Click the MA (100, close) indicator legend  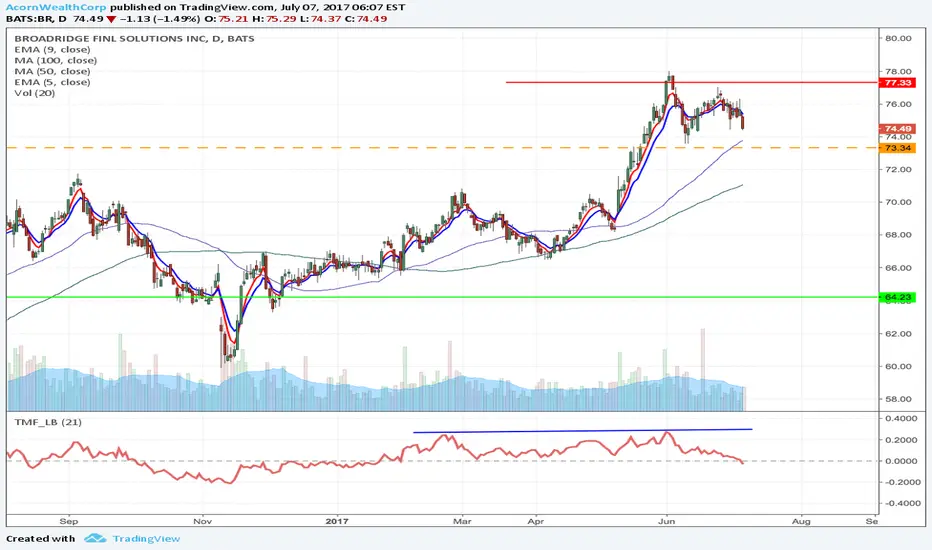[55, 60]
